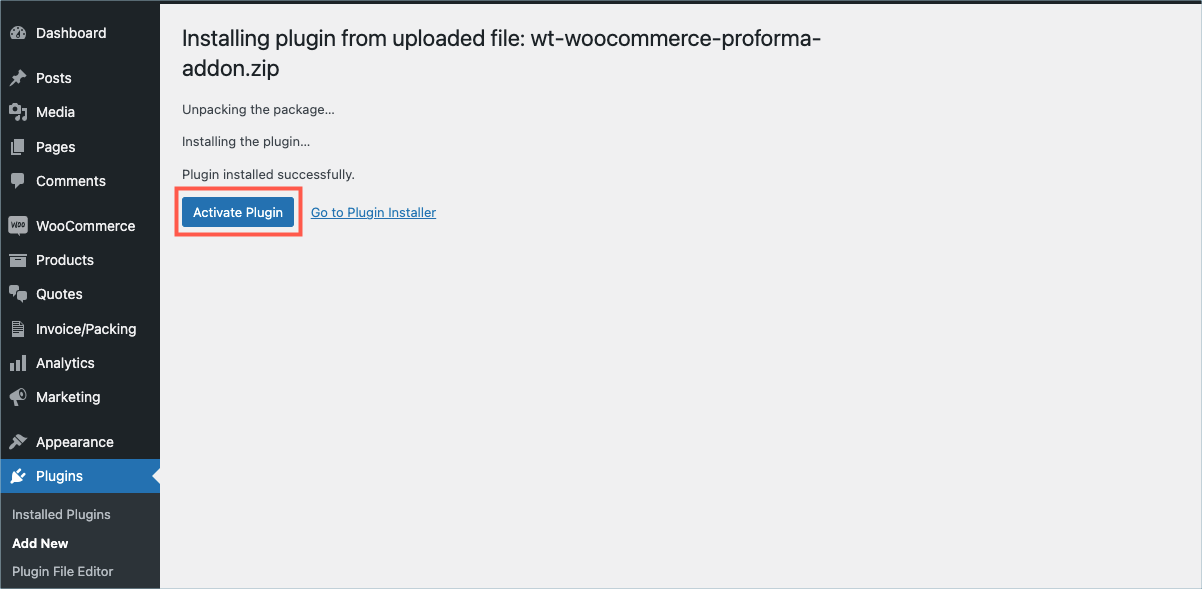Screen dimensions: 1202x589
Task: Click the Quotes chat bubbles icon
Action: [x=18, y=294]
